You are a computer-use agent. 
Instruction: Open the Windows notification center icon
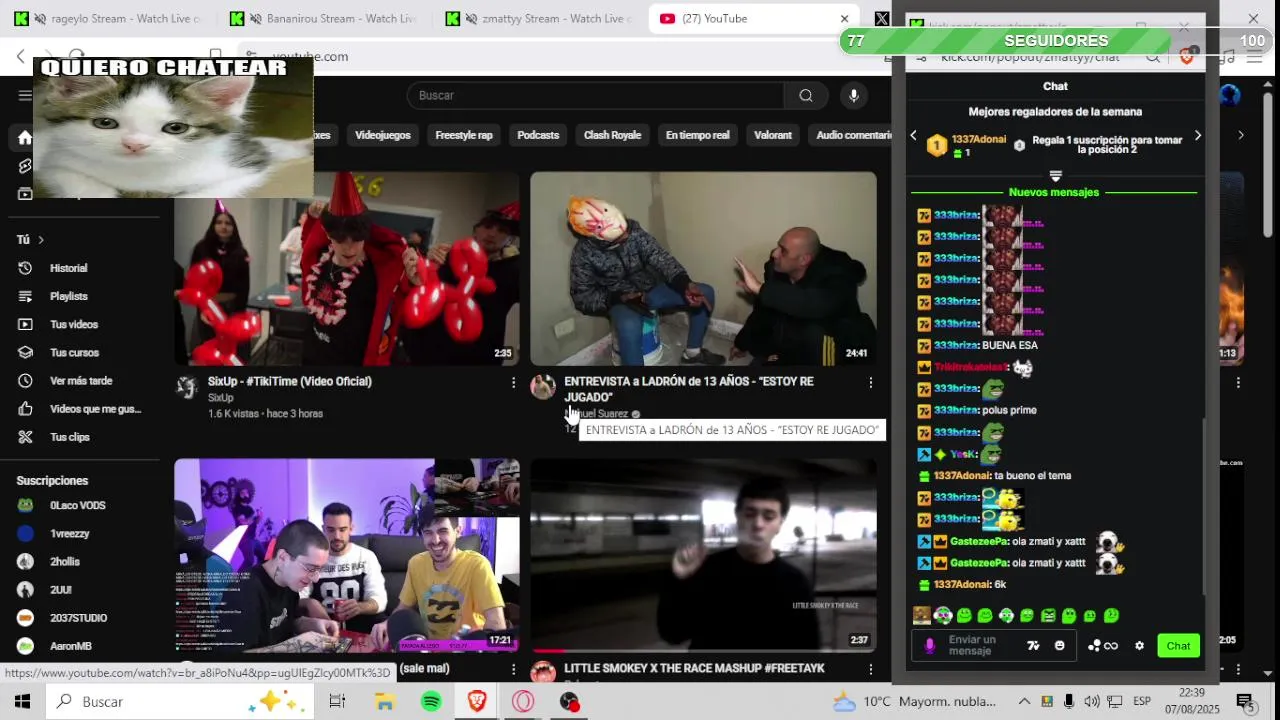pos(1246,702)
